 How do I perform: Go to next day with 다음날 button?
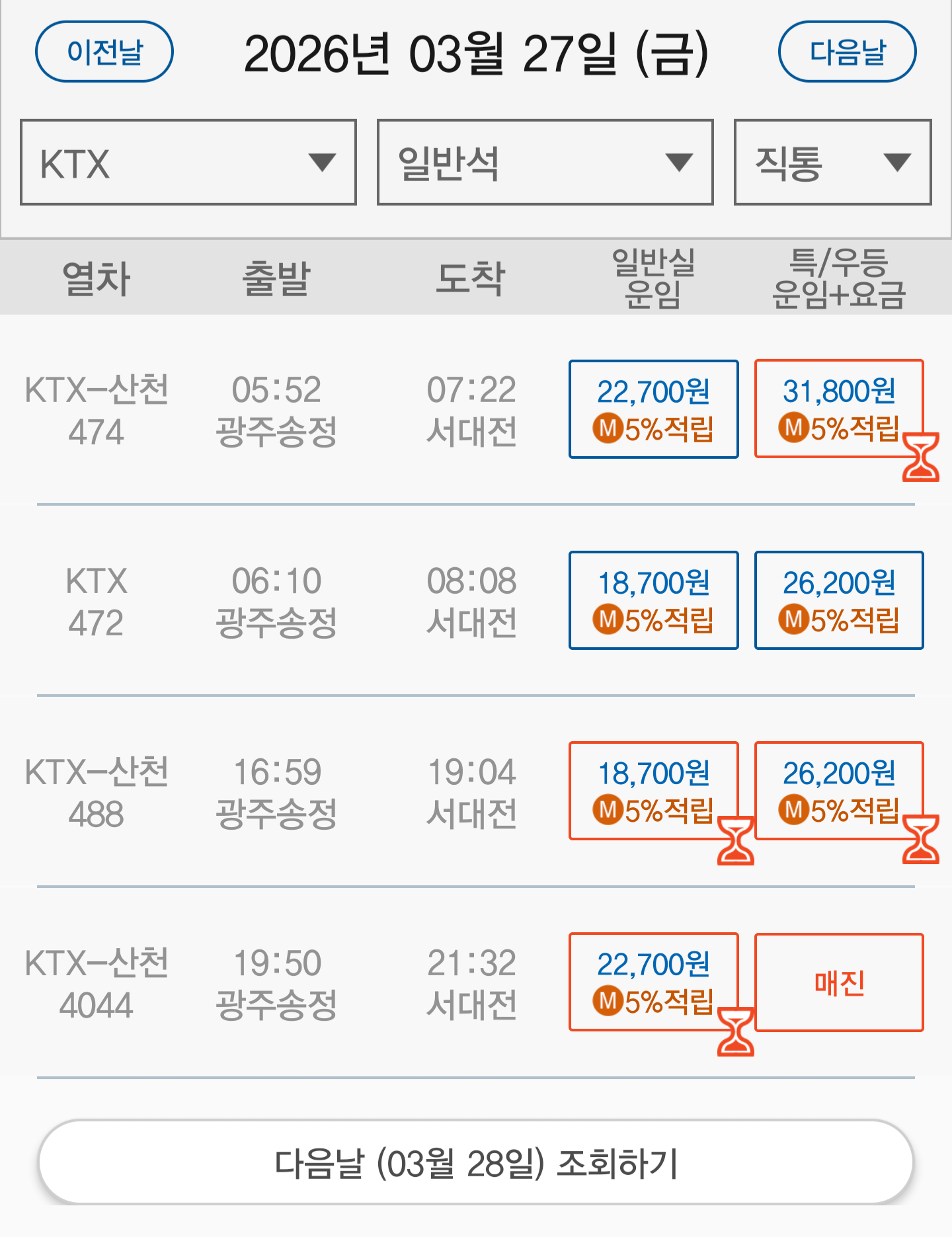[x=847, y=52]
